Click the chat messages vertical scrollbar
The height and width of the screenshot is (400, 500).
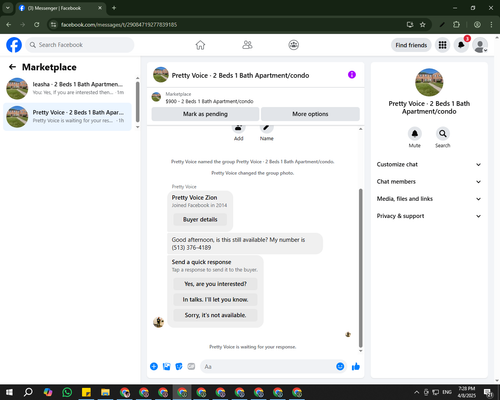coord(360,268)
